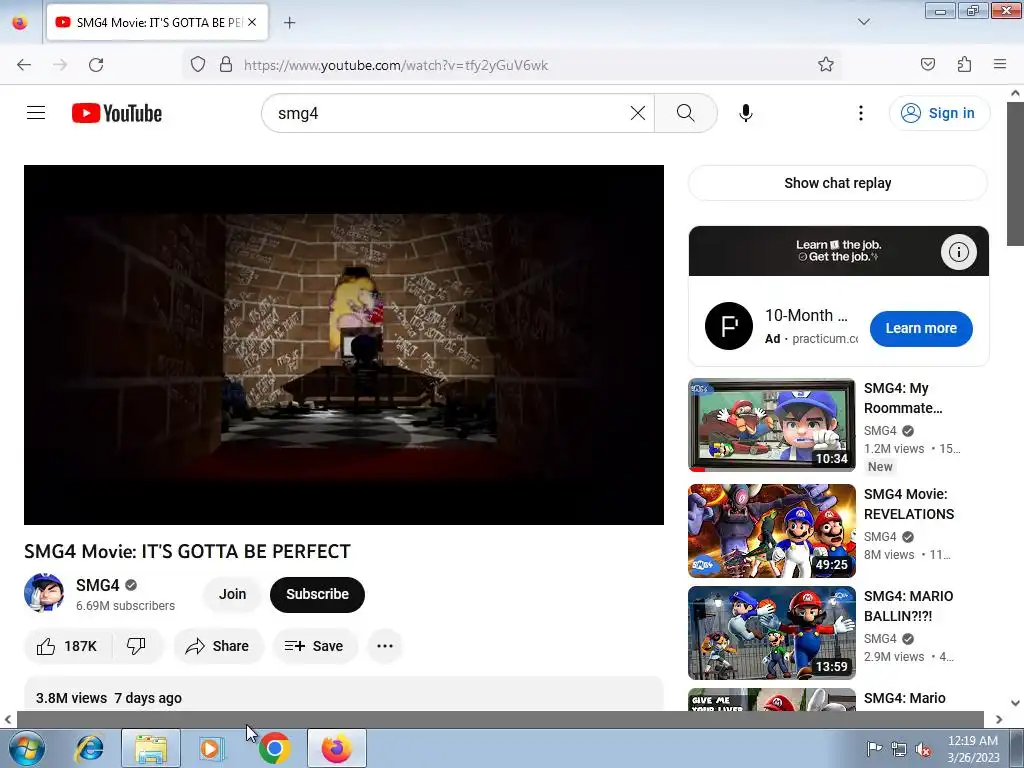Click SMG4: MARIO BALLIN?!?! title

point(908,606)
